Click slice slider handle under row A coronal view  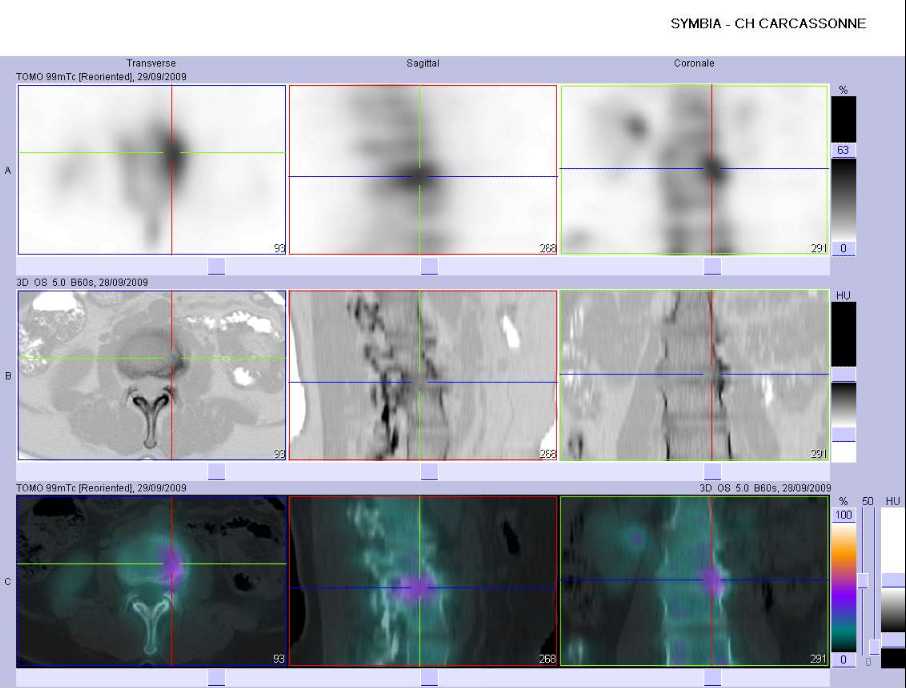click(x=712, y=266)
